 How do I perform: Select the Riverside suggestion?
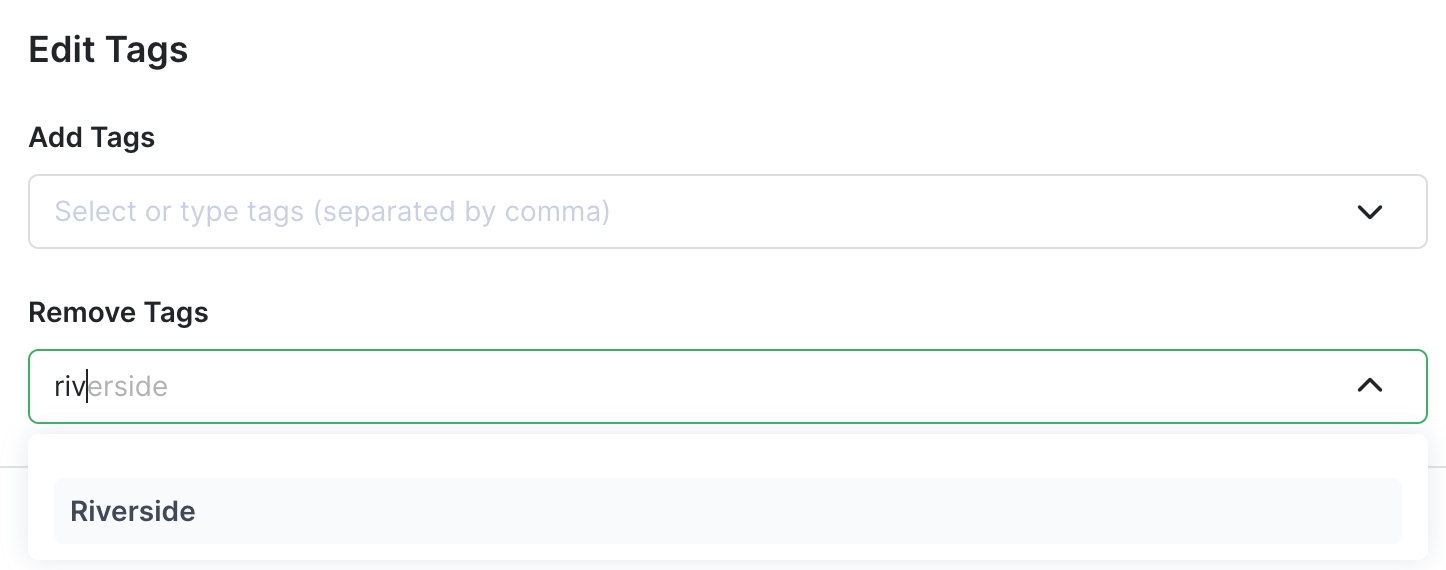point(727,511)
